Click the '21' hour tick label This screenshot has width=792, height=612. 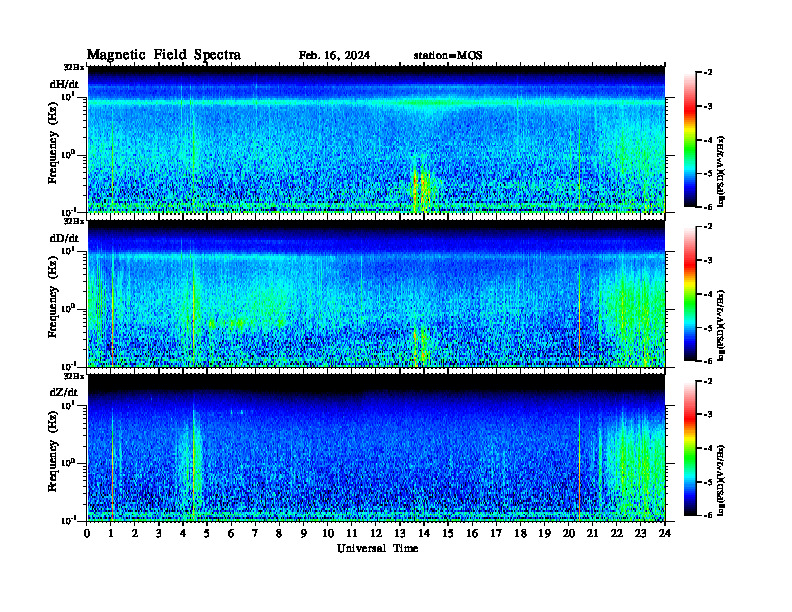point(592,534)
